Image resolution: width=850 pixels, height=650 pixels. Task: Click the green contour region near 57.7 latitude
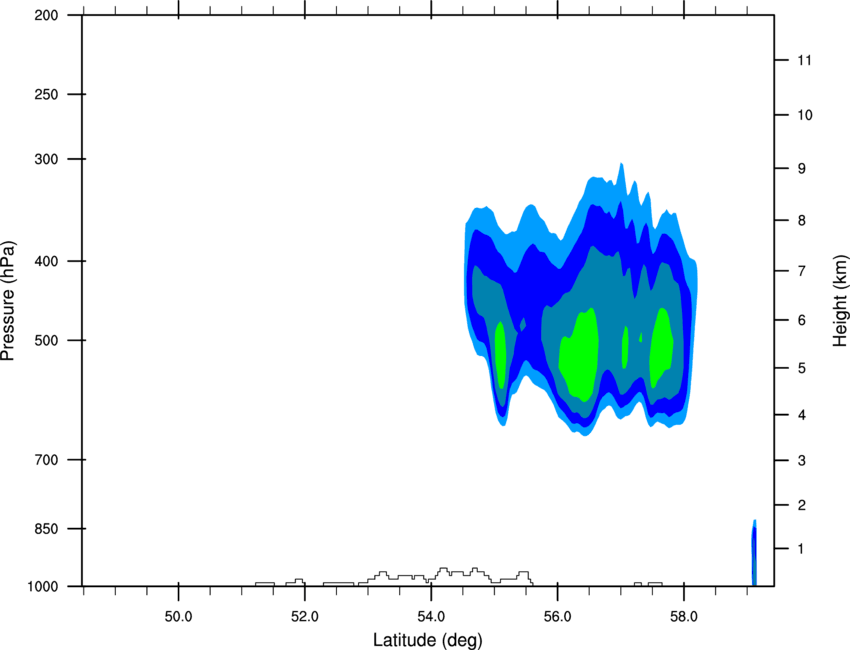coord(661,347)
